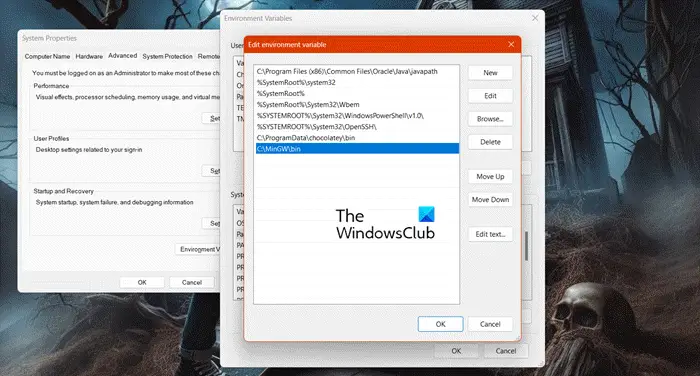The image size is (700, 376).
Task: Select the WindowsPowerShell\v1.0 path entry
Action: pyautogui.click(x=357, y=116)
